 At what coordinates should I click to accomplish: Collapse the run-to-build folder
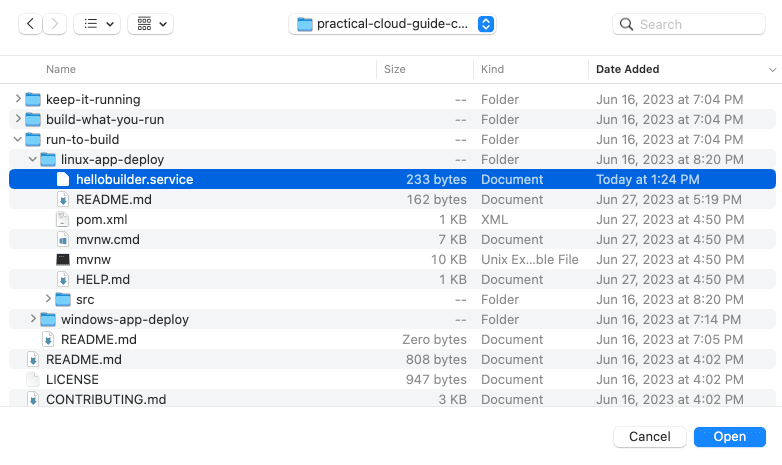[x=18, y=139]
